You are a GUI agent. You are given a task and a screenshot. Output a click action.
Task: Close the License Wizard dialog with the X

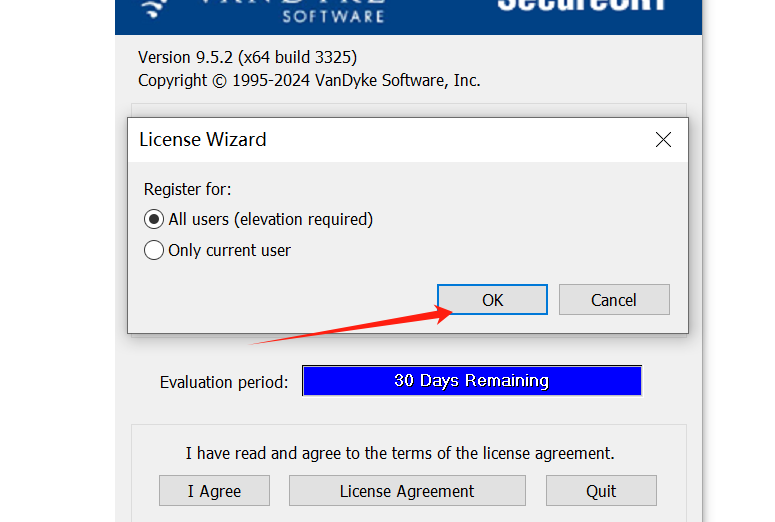coord(663,140)
